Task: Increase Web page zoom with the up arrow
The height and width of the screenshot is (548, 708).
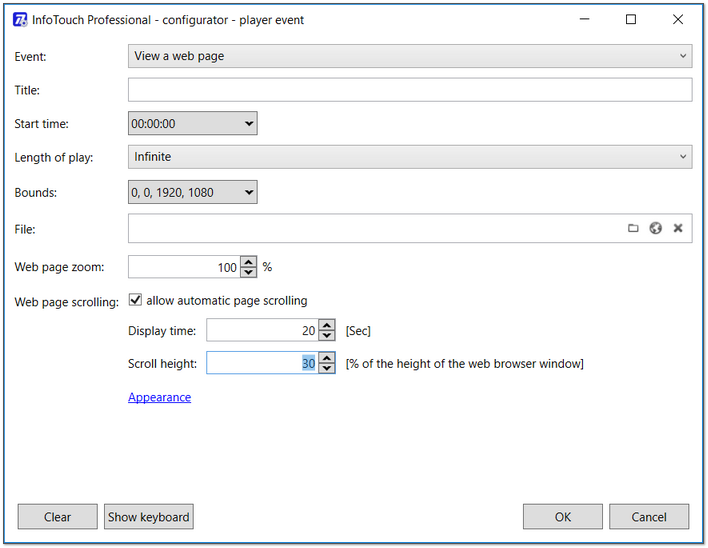Action: (x=248, y=262)
